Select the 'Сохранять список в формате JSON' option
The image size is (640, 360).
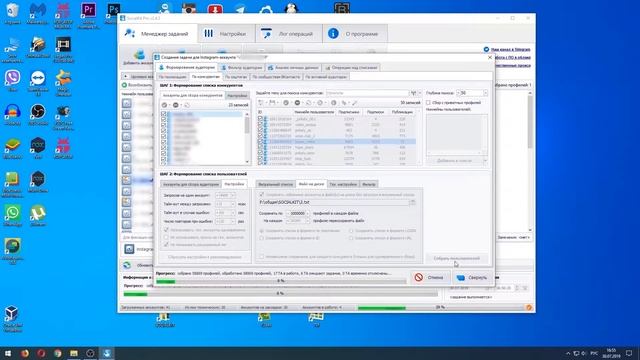tap(351, 231)
